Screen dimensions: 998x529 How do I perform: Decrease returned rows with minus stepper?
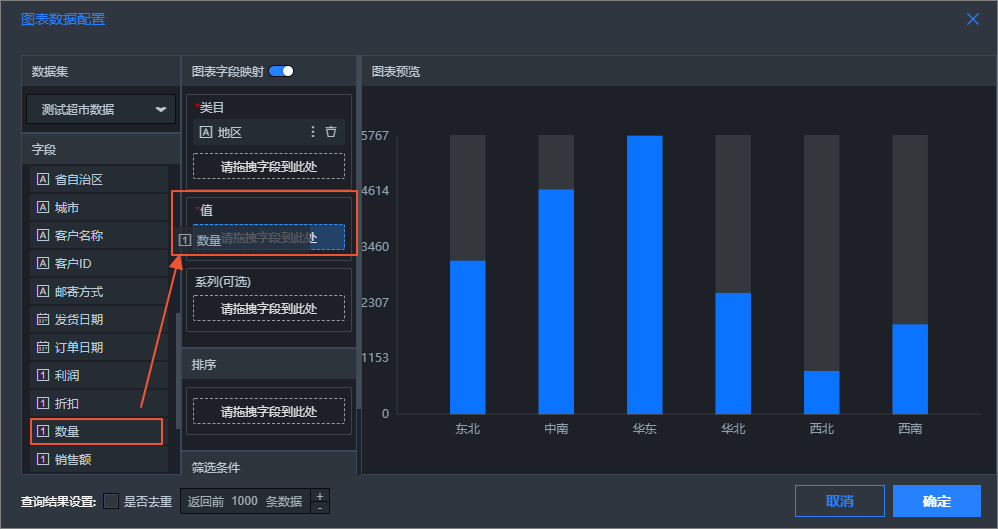[320, 507]
